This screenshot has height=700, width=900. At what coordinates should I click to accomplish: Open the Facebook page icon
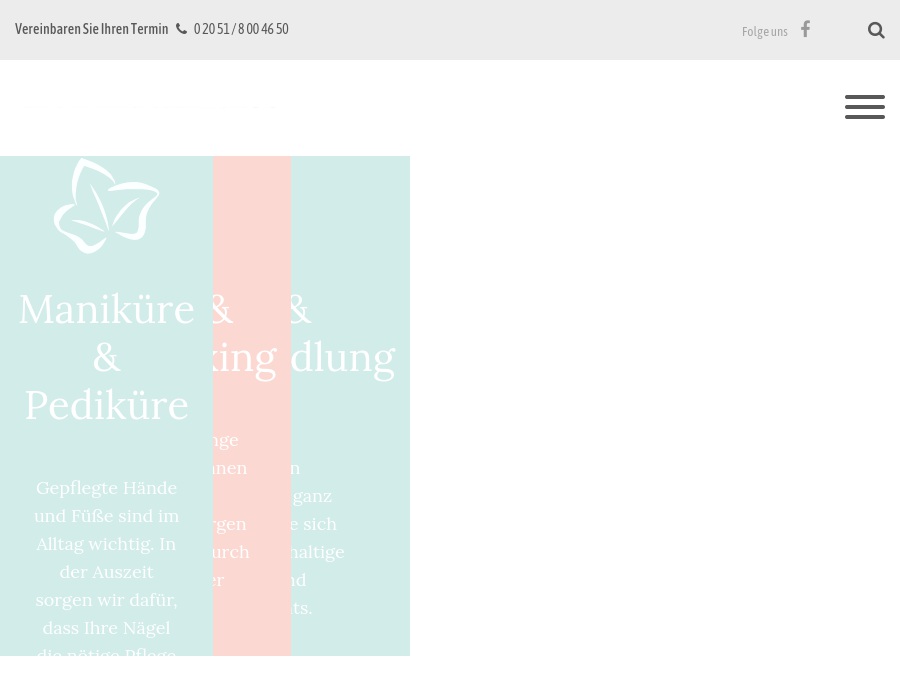(805, 29)
